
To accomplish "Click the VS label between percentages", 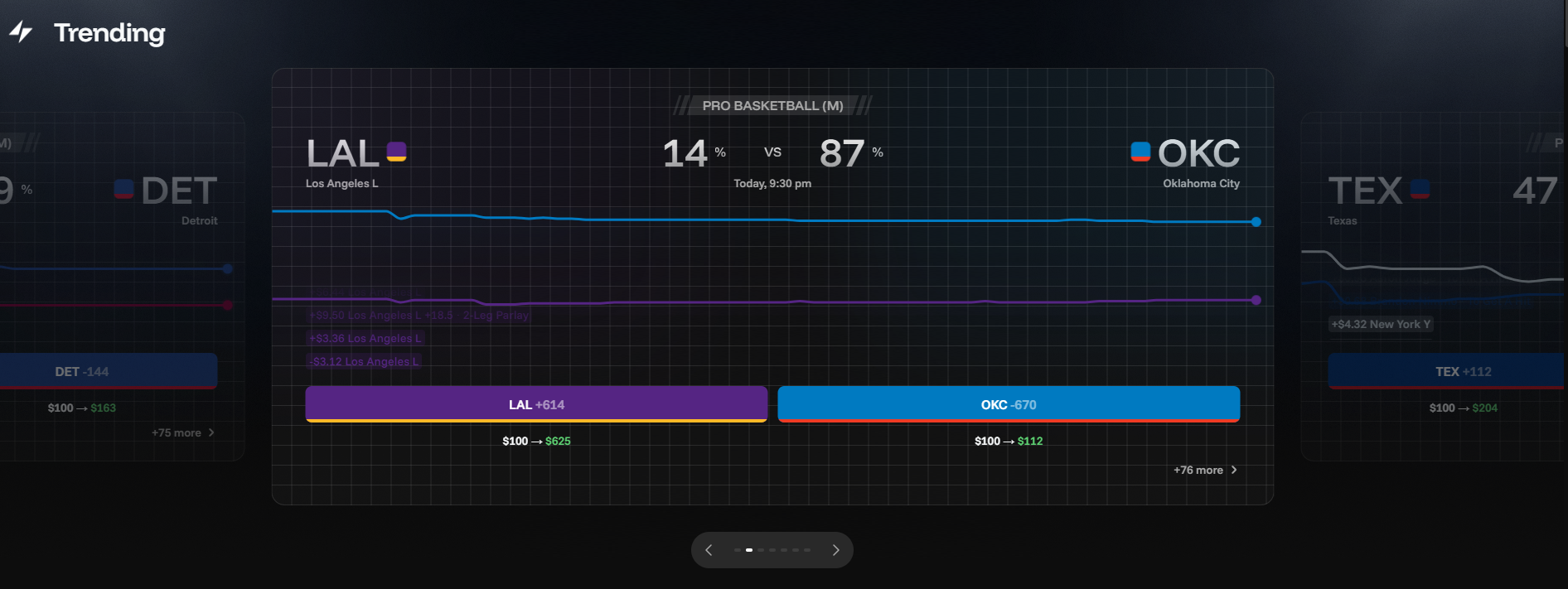I will coord(772,152).
